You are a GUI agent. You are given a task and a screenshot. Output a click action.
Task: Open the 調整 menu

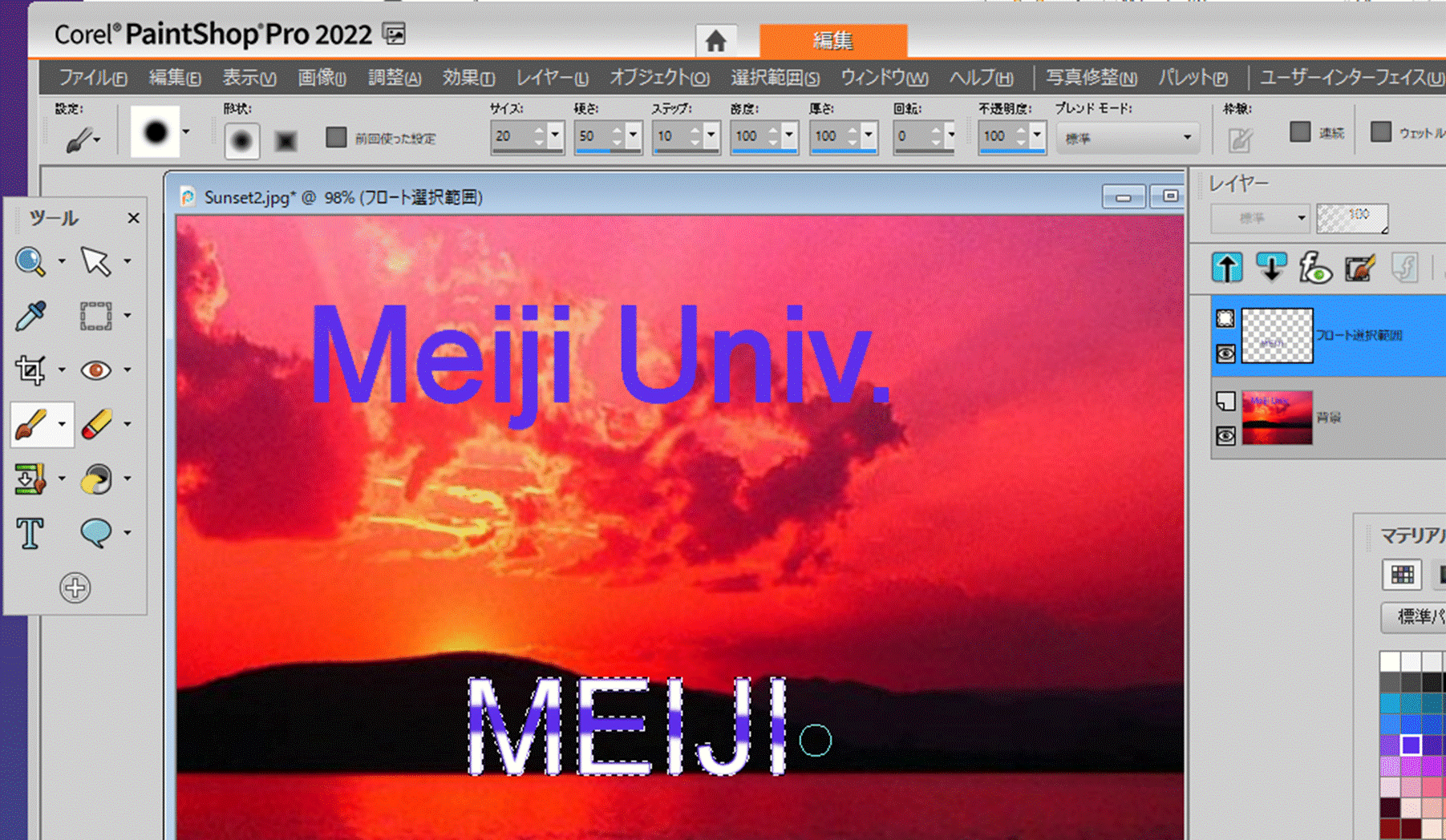click(x=394, y=78)
